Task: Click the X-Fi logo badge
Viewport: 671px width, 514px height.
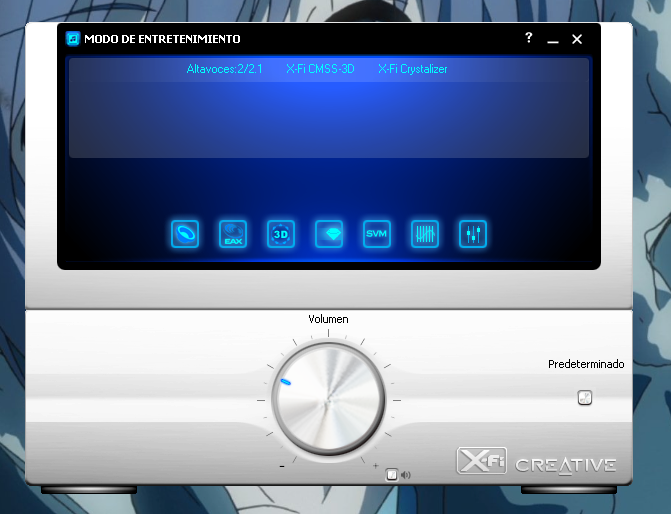Action: (x=481, y=461)
